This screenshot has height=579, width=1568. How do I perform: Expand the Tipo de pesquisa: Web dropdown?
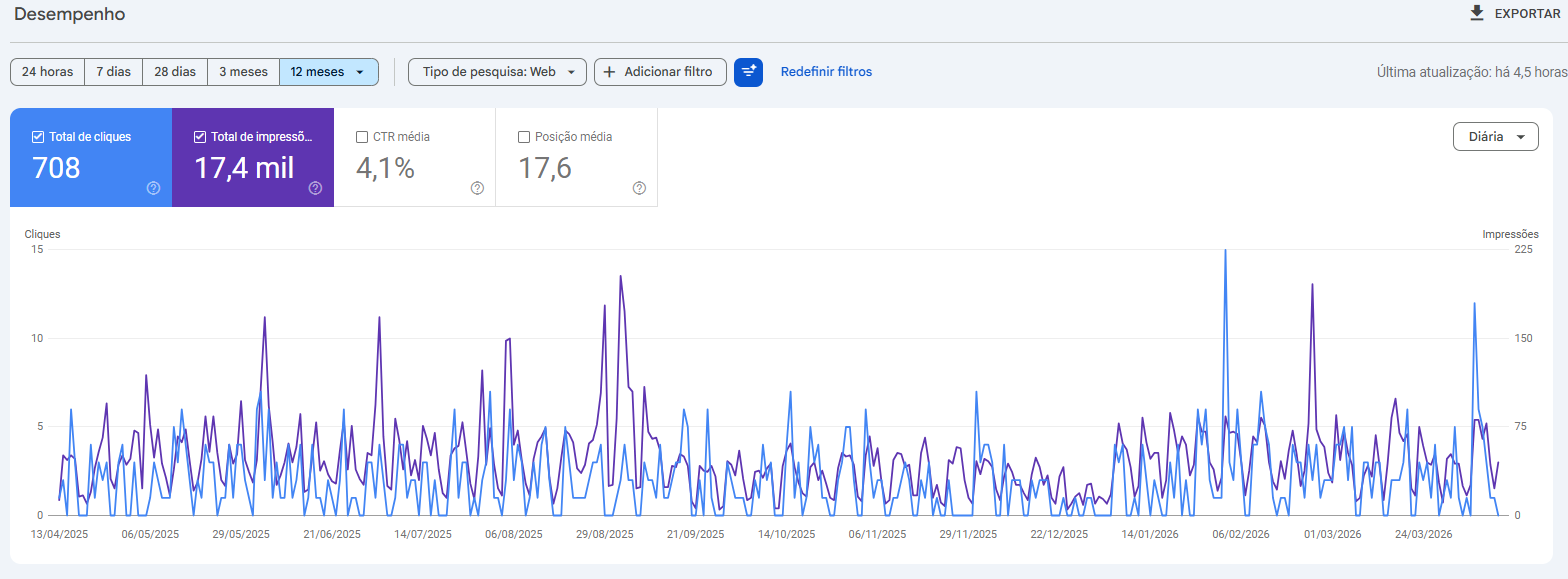(x=496, y=72)
